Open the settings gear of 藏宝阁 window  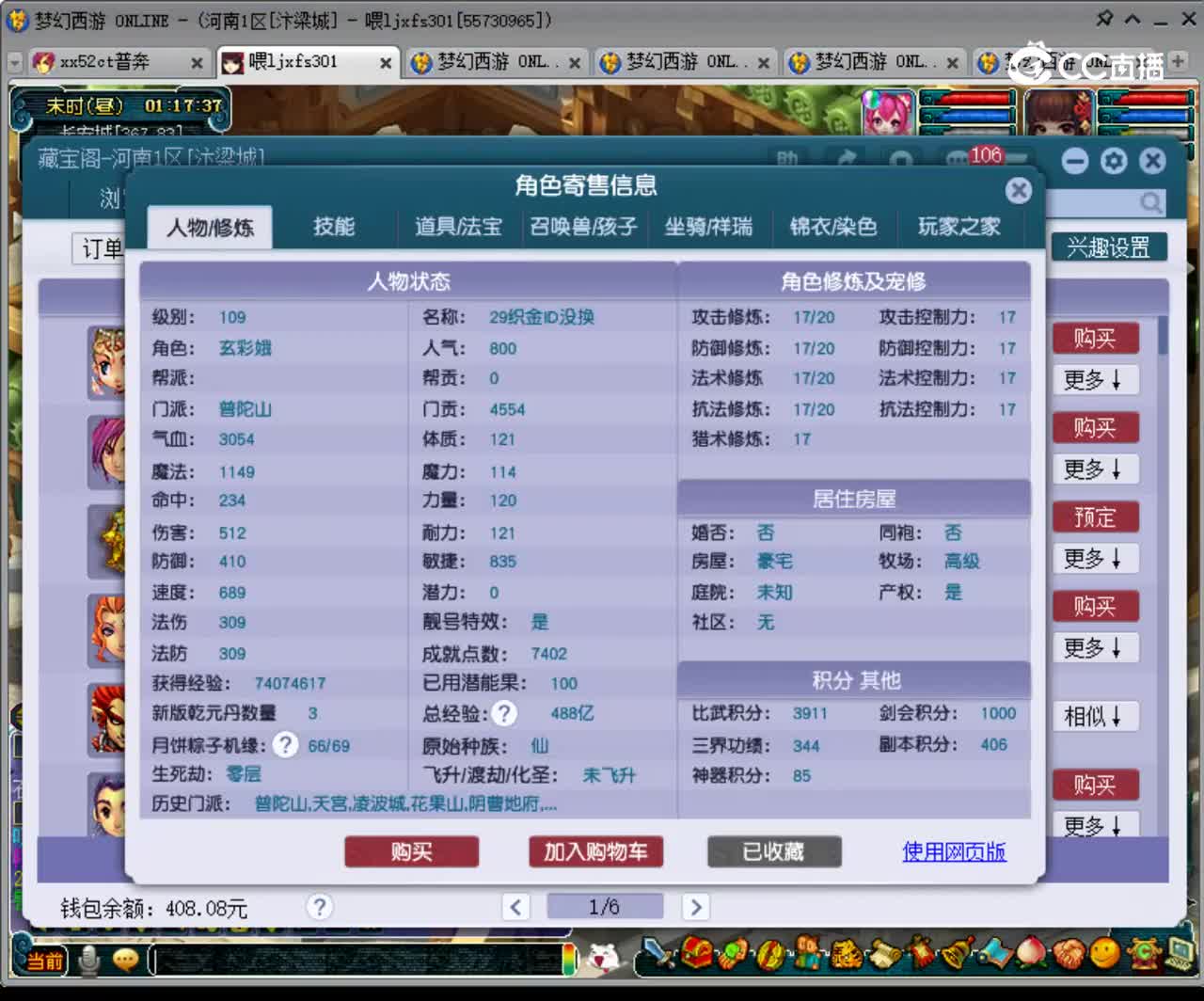pyautogui.click(x=1114, y=161)
